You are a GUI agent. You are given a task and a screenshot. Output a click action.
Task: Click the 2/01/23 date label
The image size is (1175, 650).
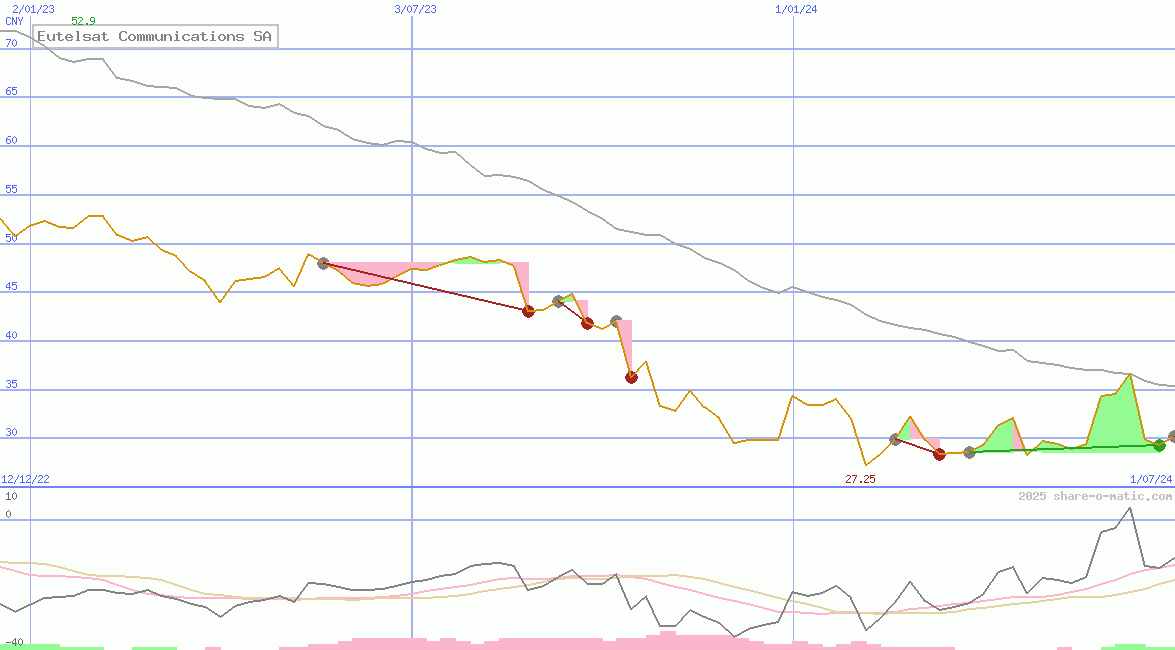tap(33, 9)
